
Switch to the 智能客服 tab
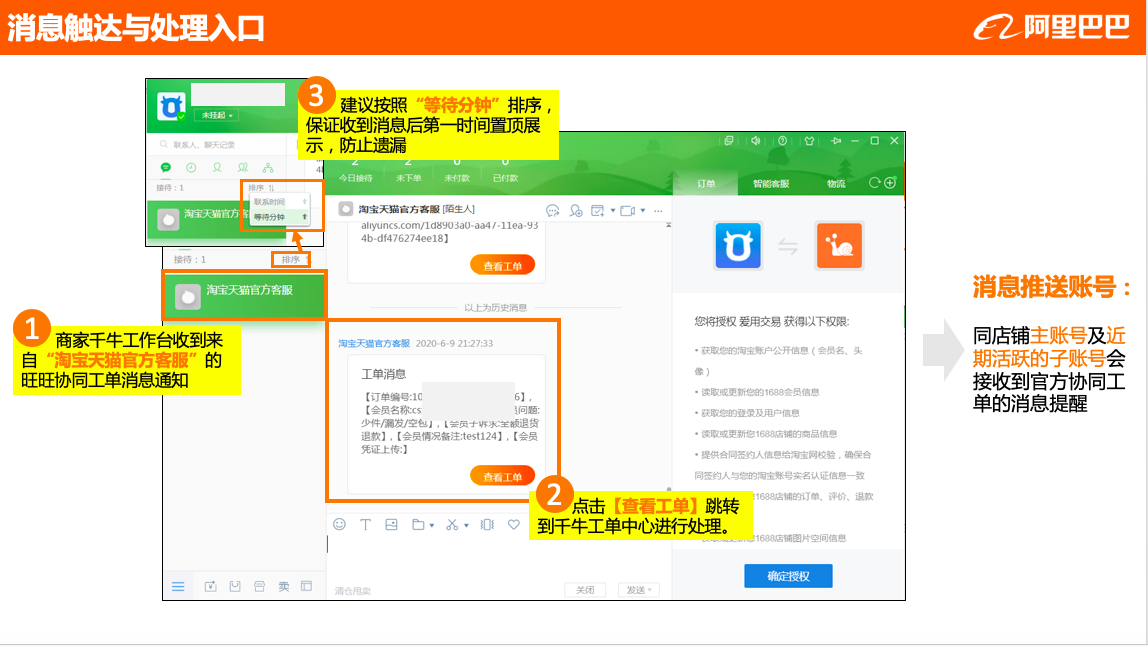pos(771,184)
